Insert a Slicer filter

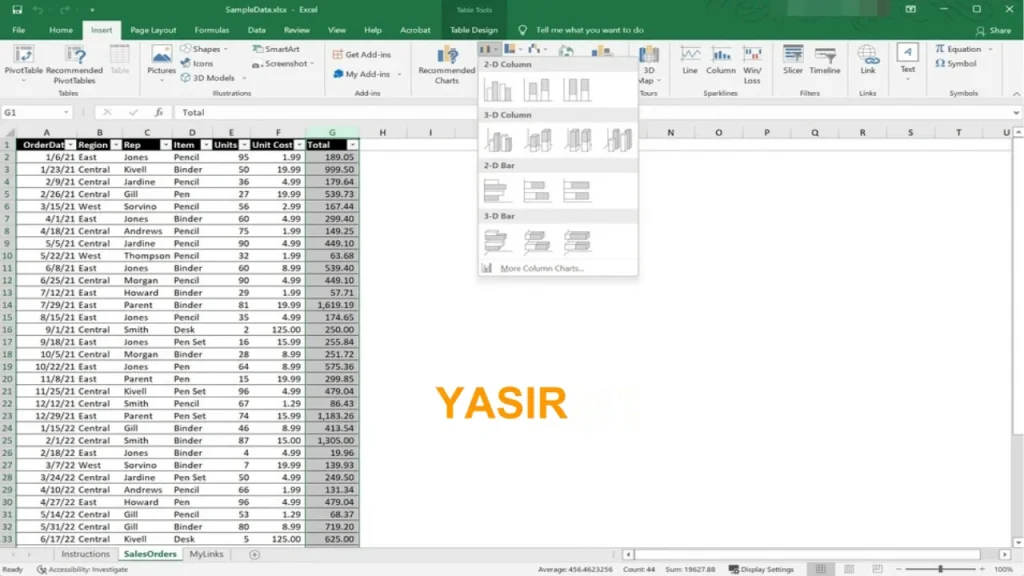[793, 60]
